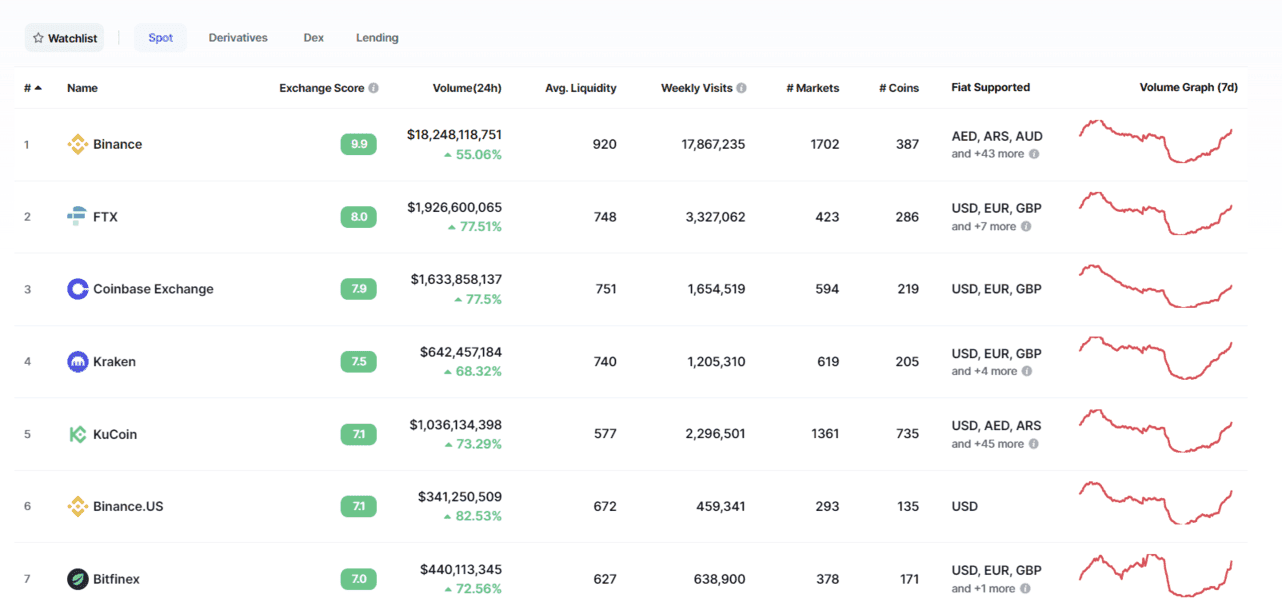Image resolution: width=1282 pixels, height=610 pixels.
Task: Sort by the # rank column
Action: [32, 88]
